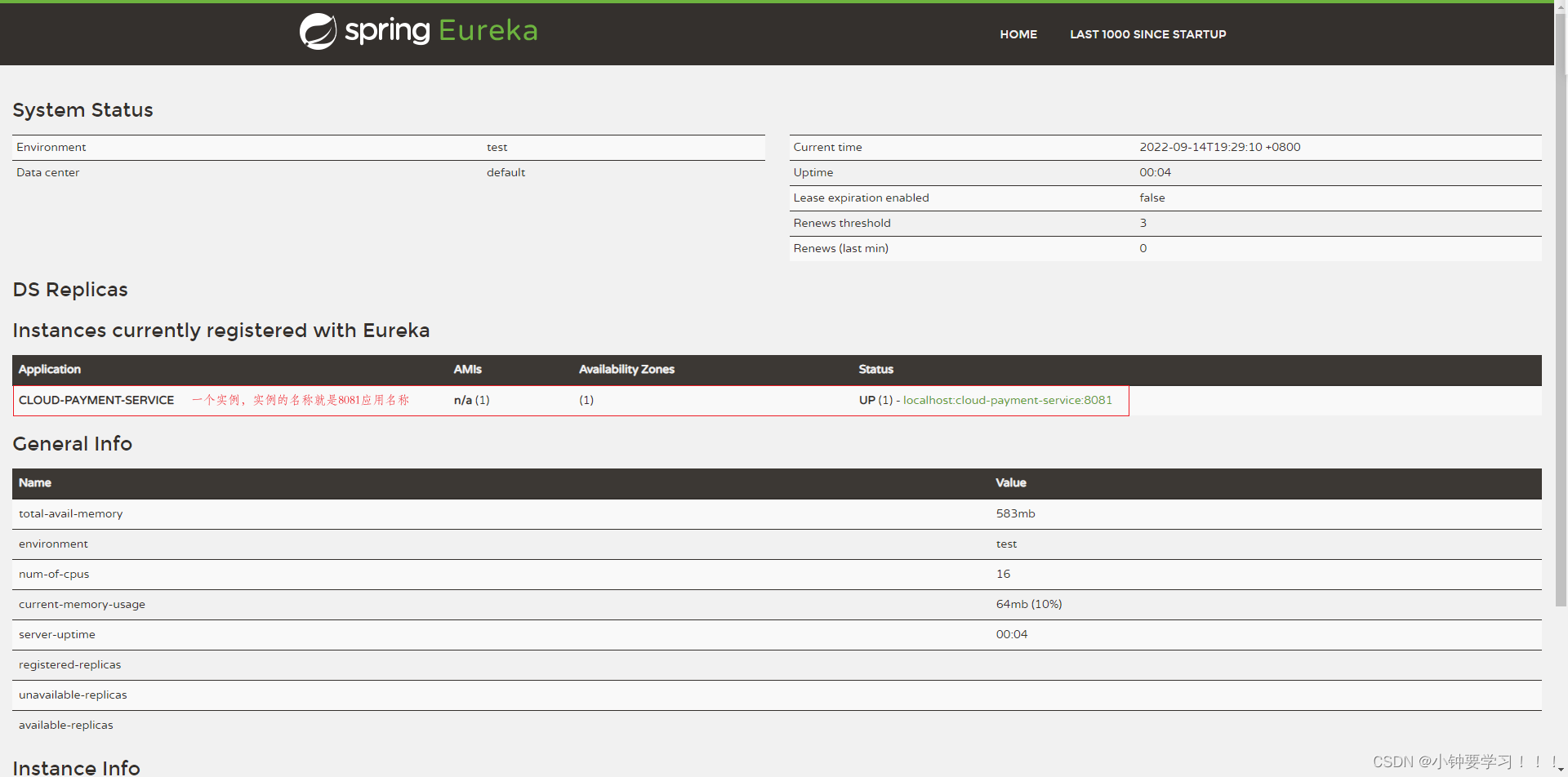Screen dimensions: 1568x777
Task: Click the Instances currently registered with Eureka heading
Action: [x=220, y=331]
